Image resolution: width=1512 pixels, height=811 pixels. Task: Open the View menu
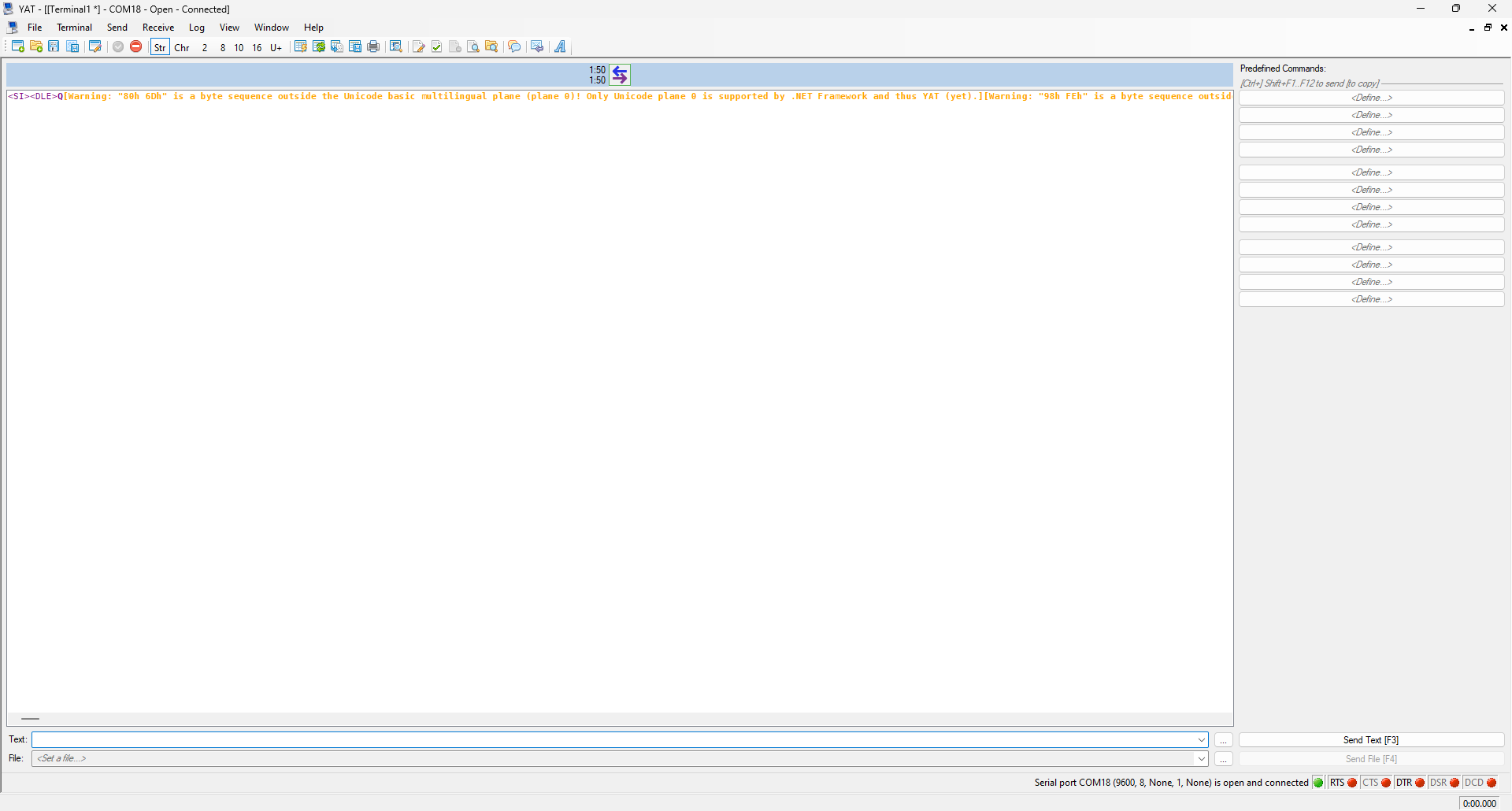tap(229, 28)
